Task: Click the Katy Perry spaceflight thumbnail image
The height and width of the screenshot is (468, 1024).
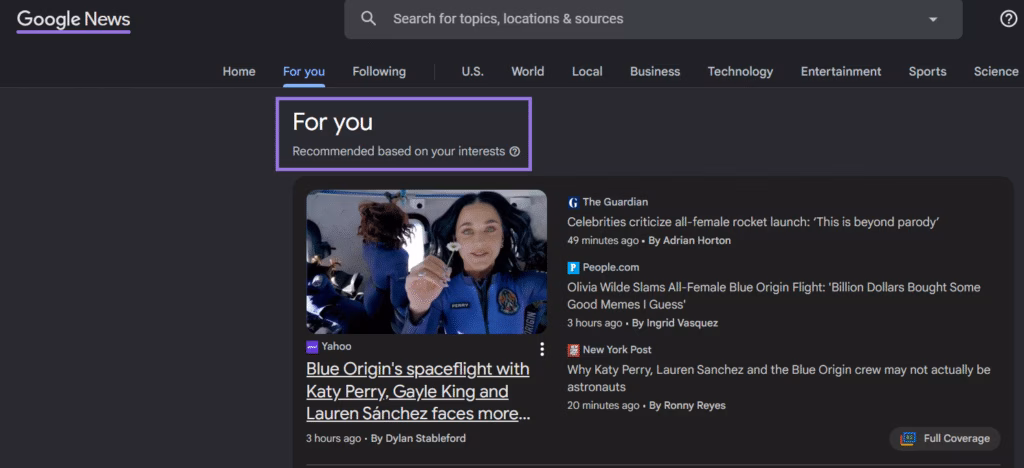Action: click(426, 262)
